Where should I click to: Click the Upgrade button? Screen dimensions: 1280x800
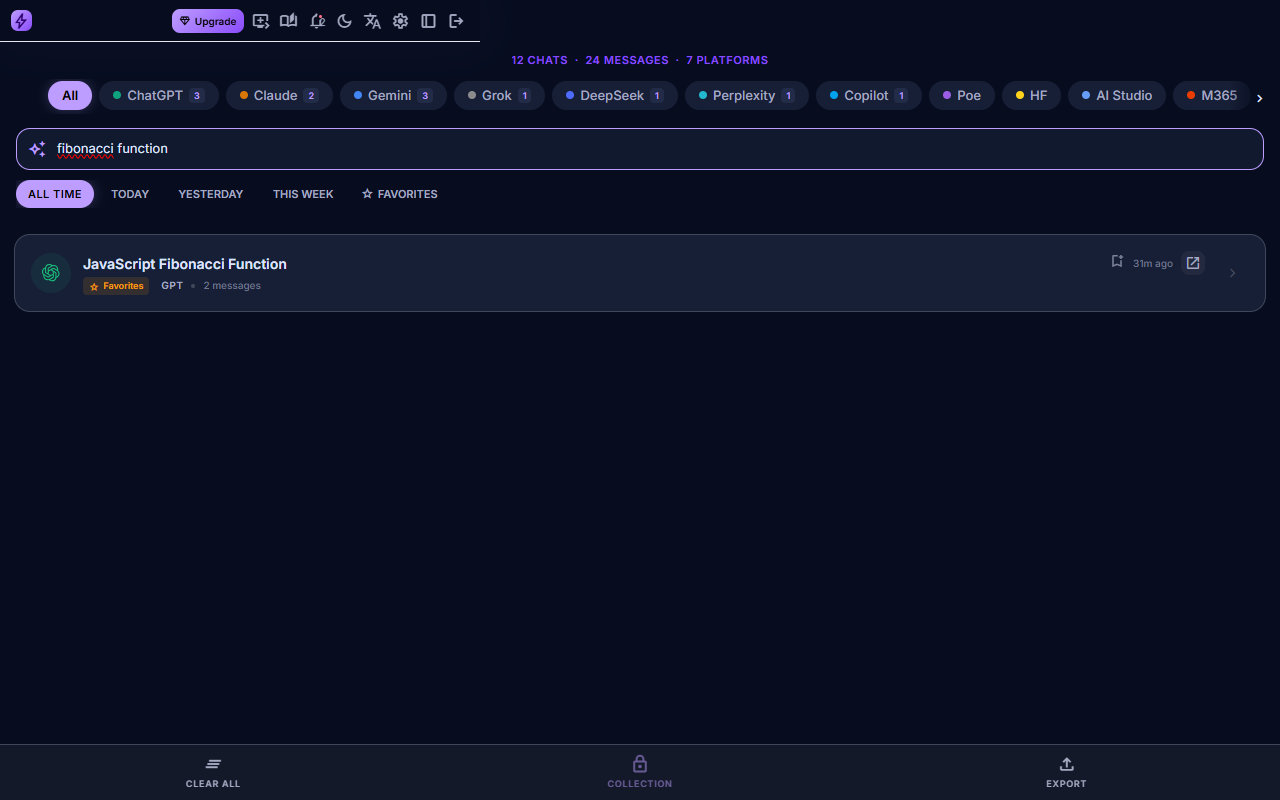click(208, 21)
